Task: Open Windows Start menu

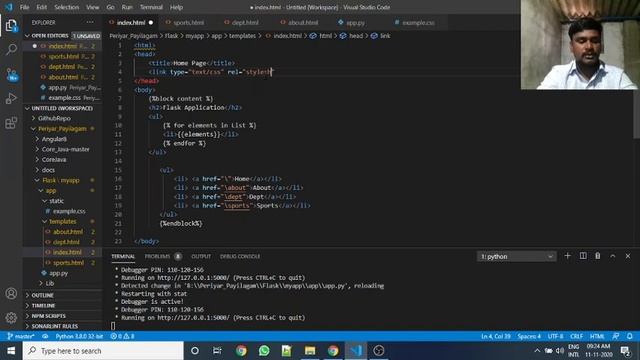Action: coord(11,351)
